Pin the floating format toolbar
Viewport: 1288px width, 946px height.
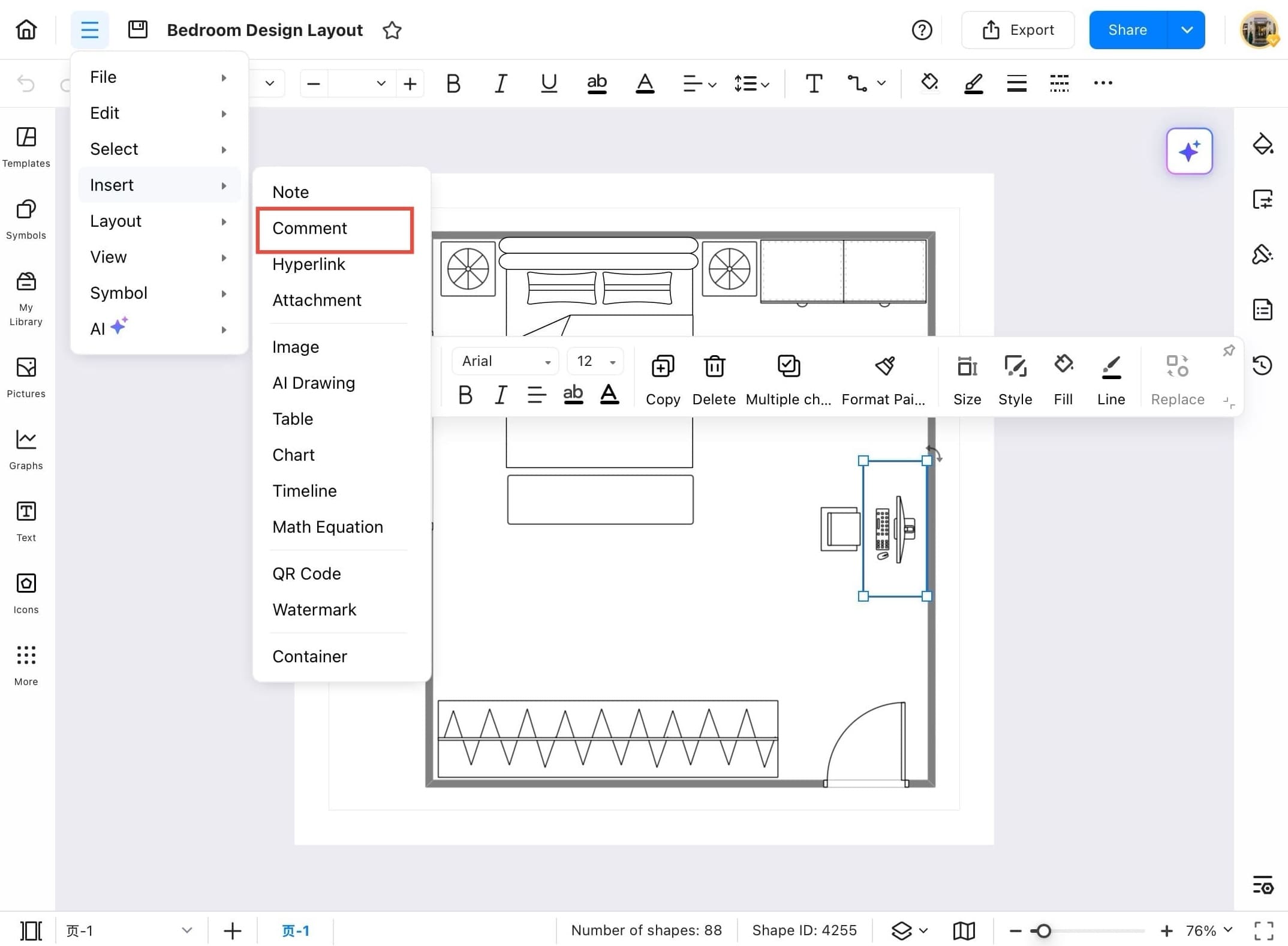[1228, 351]
